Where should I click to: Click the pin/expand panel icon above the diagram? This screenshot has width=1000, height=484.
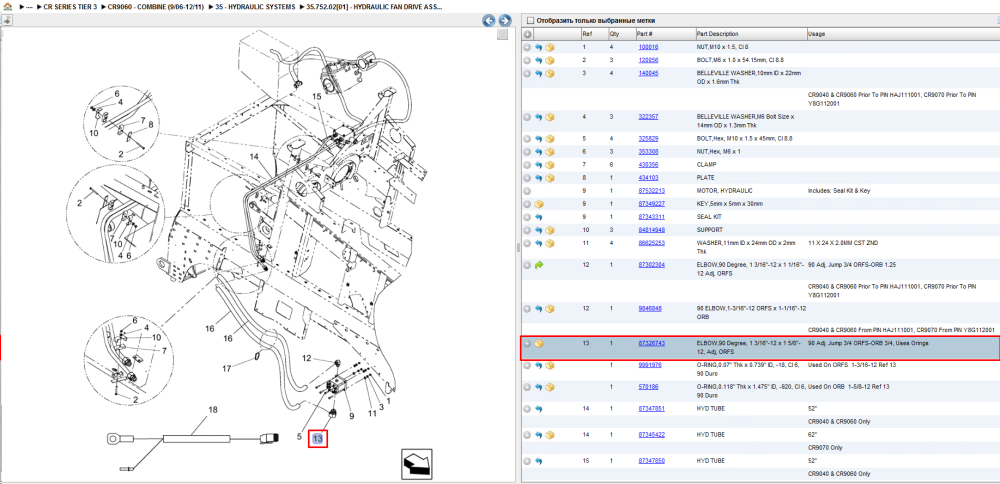pyautogui.click(x=7, y=20)
